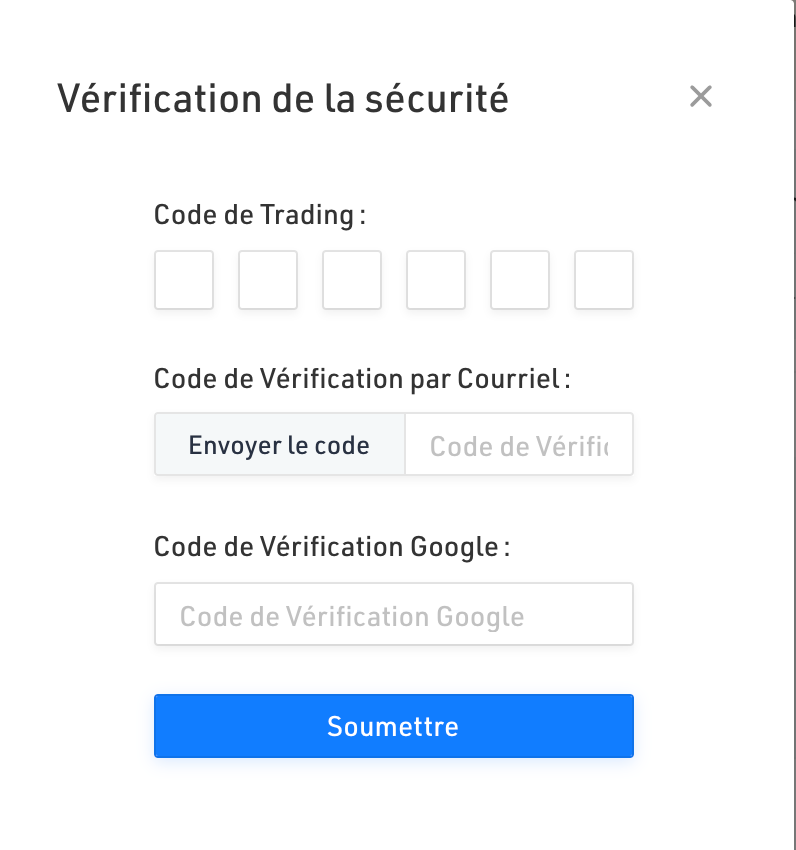Request the verification code by email
The width and height of the screenshot is (796, 850).
[280, 444]
